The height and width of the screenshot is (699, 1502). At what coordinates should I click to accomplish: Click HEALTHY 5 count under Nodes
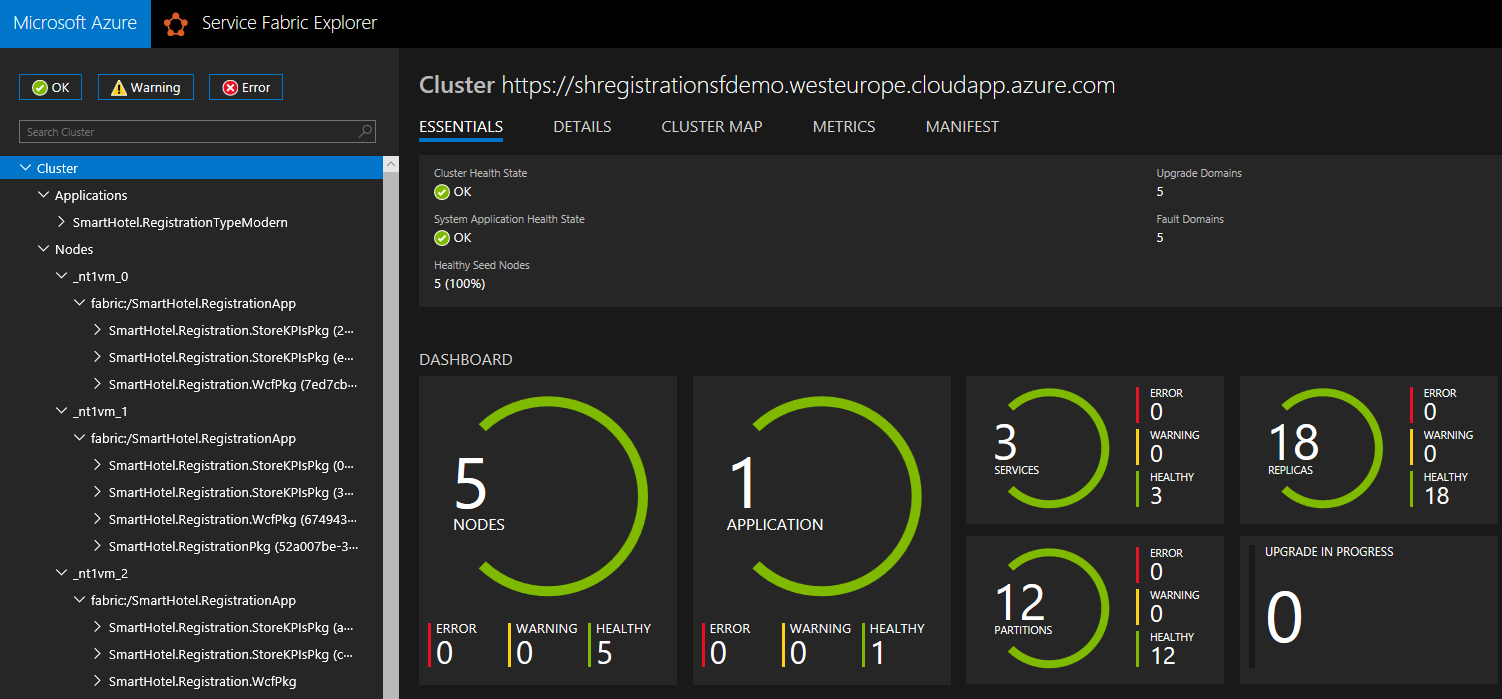[622, 644]
